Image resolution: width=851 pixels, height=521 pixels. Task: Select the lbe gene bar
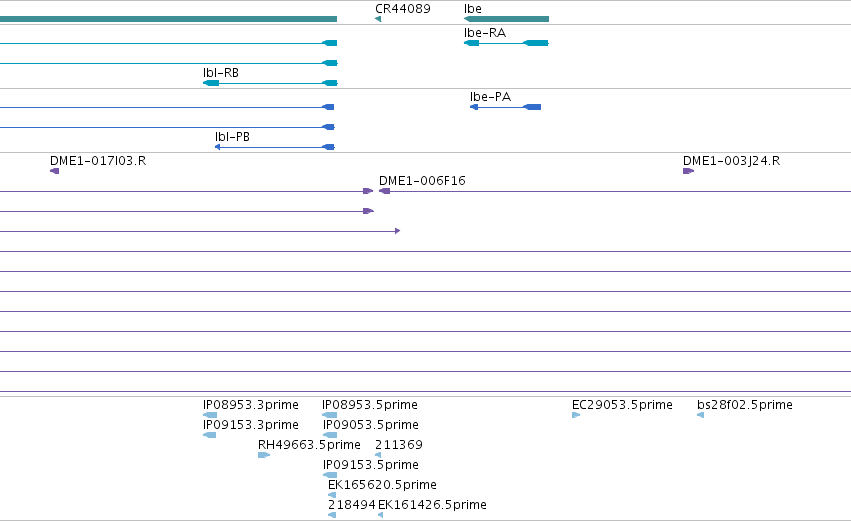(506, 19)
